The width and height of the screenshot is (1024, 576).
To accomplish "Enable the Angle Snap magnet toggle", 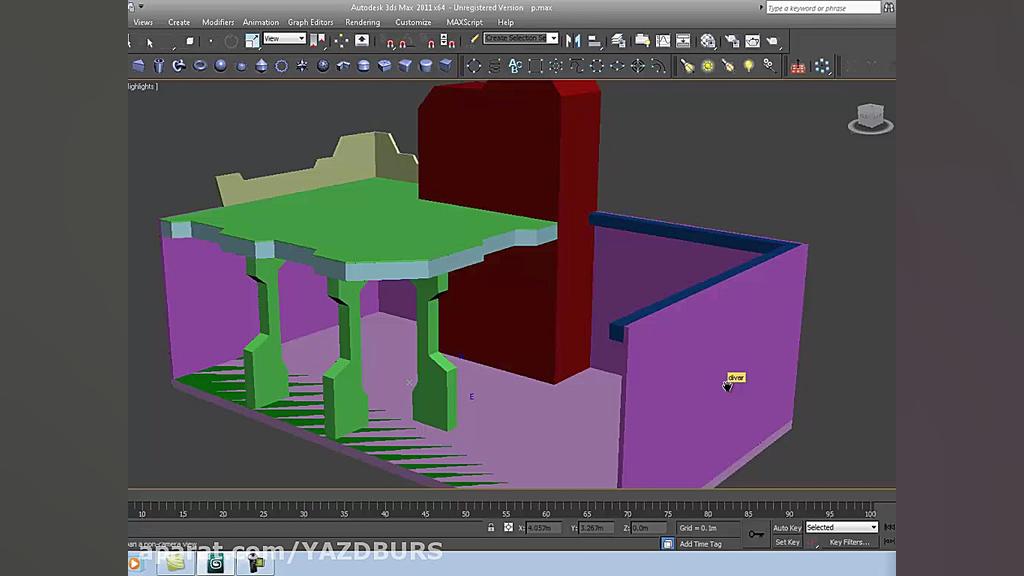I will 404,40.
